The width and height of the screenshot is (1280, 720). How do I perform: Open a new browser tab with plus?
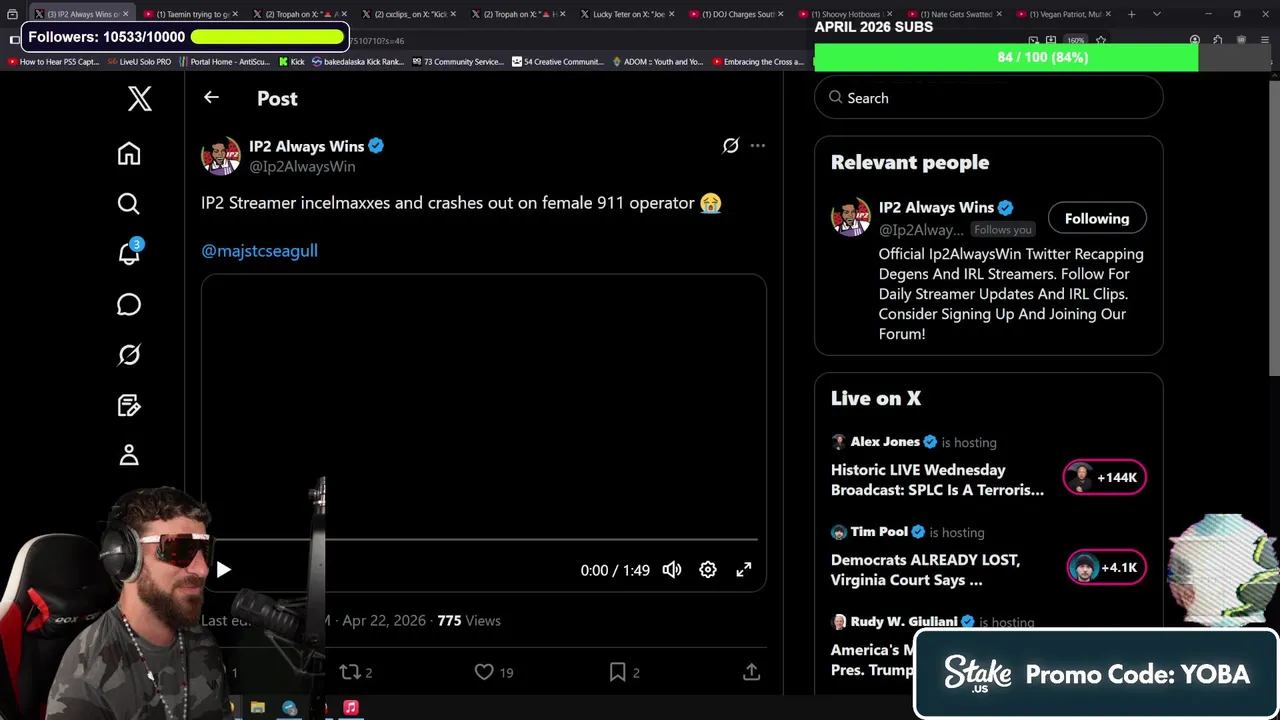coord(1132,14)
